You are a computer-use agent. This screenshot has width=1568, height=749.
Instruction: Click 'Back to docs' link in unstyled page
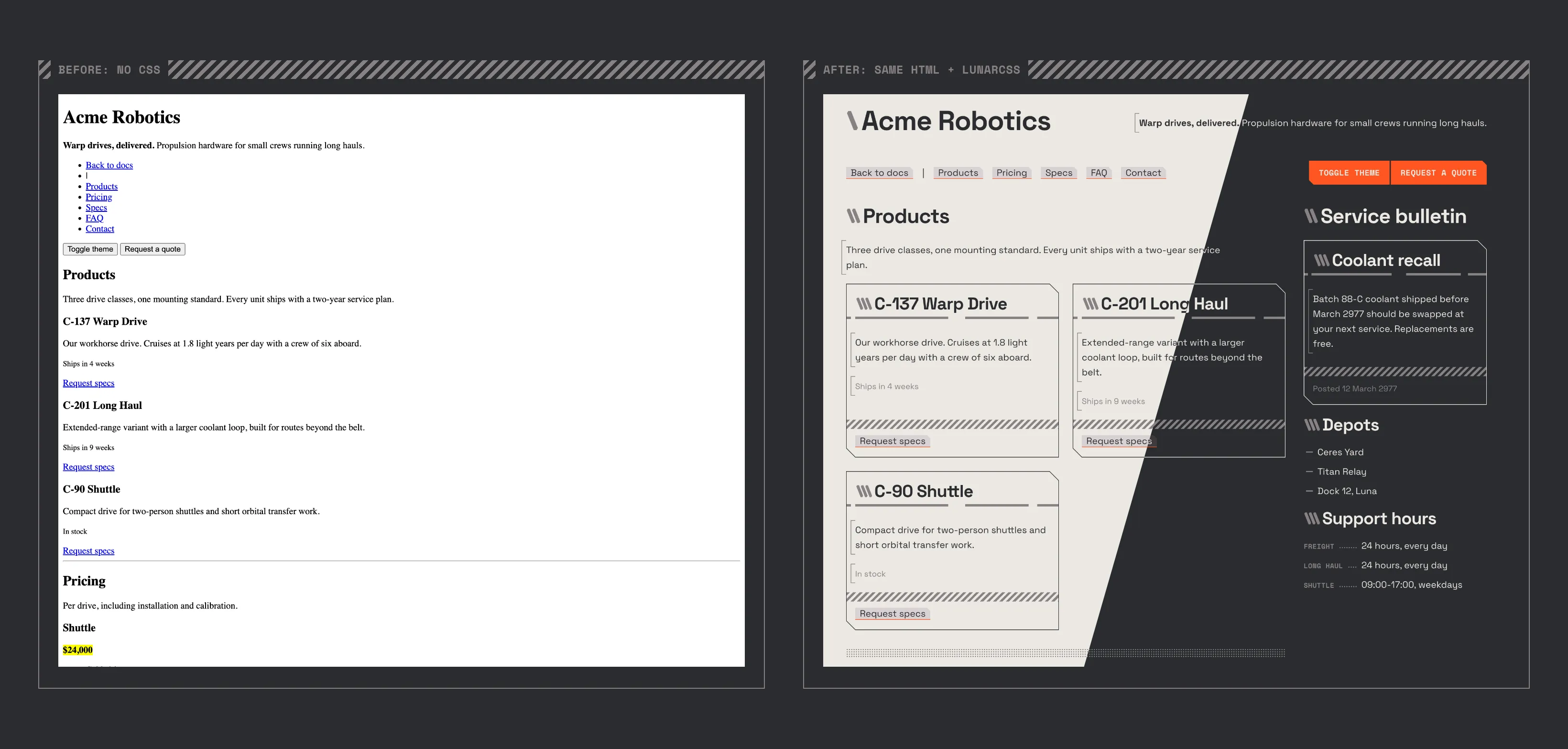point(109,165)
